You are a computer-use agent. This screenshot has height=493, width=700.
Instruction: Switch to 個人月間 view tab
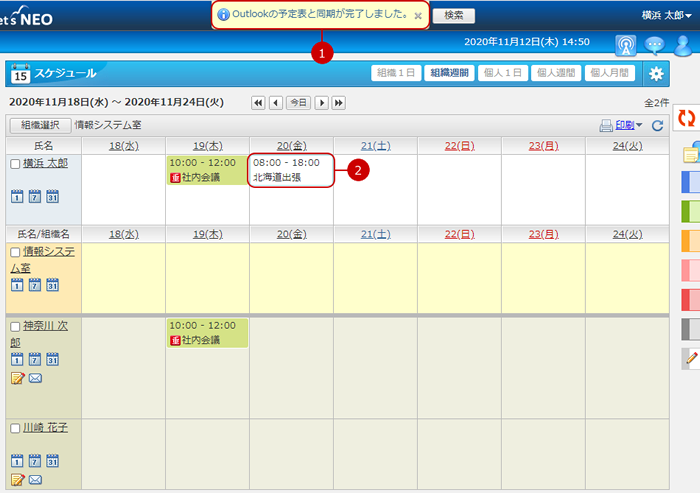[x=611, y=73]
